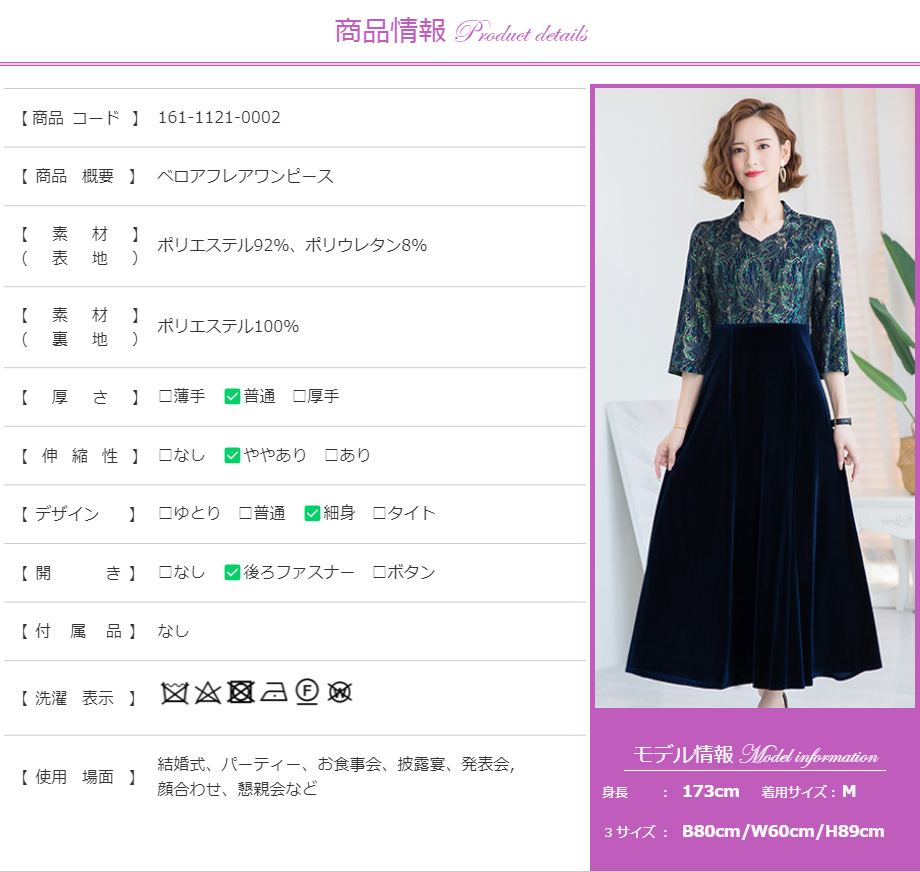The image size is (920, 872).
Task: Click the circled F dry-clean symbol
Action: [x=307, y=692]
